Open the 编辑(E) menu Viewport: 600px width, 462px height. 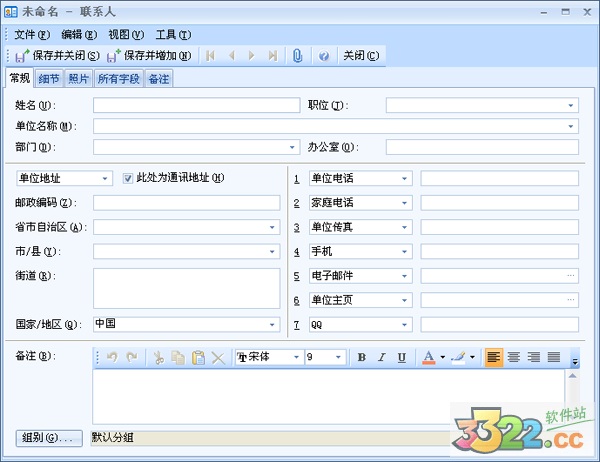79,35
